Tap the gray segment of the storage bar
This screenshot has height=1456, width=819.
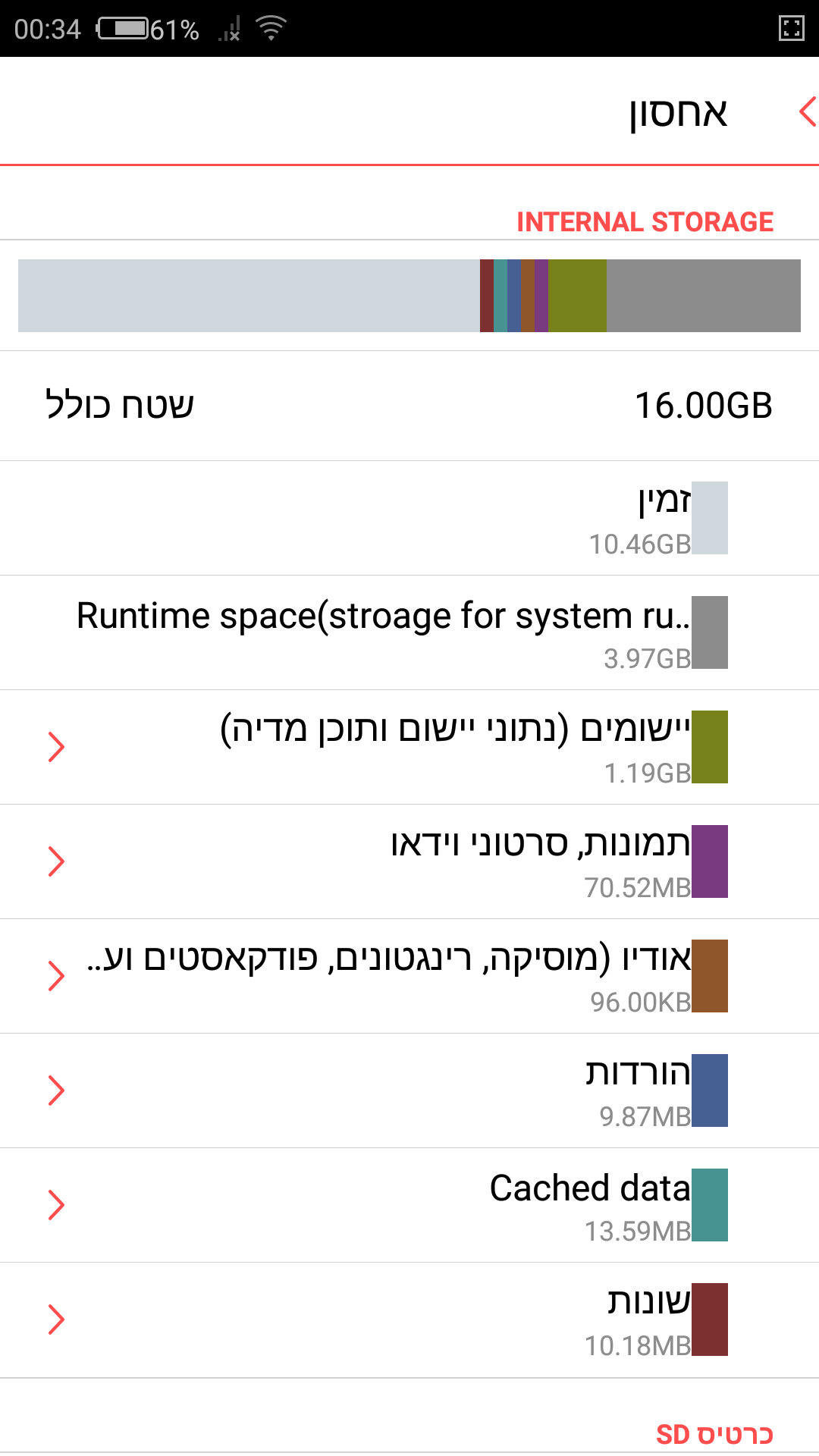click(x=703, y=296)
